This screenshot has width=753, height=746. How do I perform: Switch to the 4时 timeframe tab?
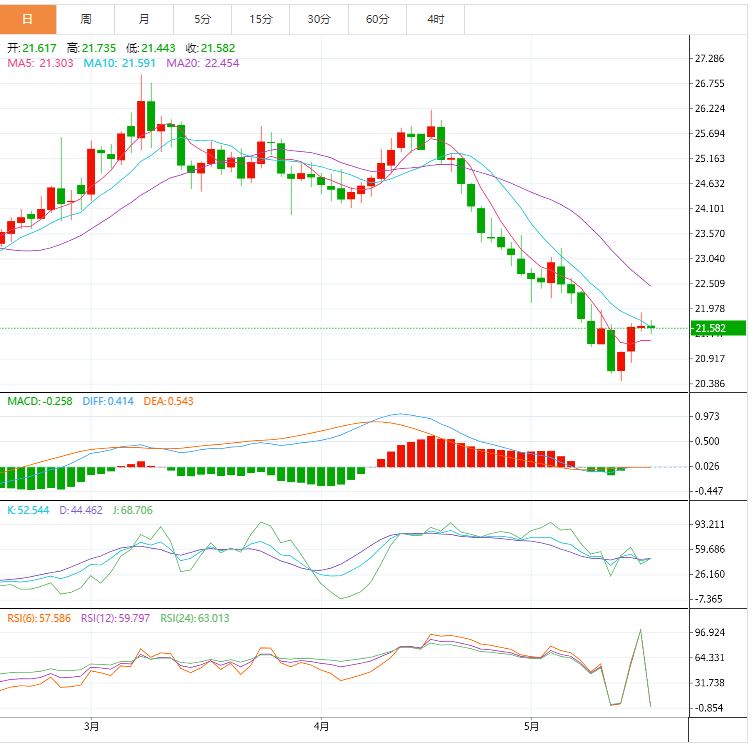tap(435, 19)
